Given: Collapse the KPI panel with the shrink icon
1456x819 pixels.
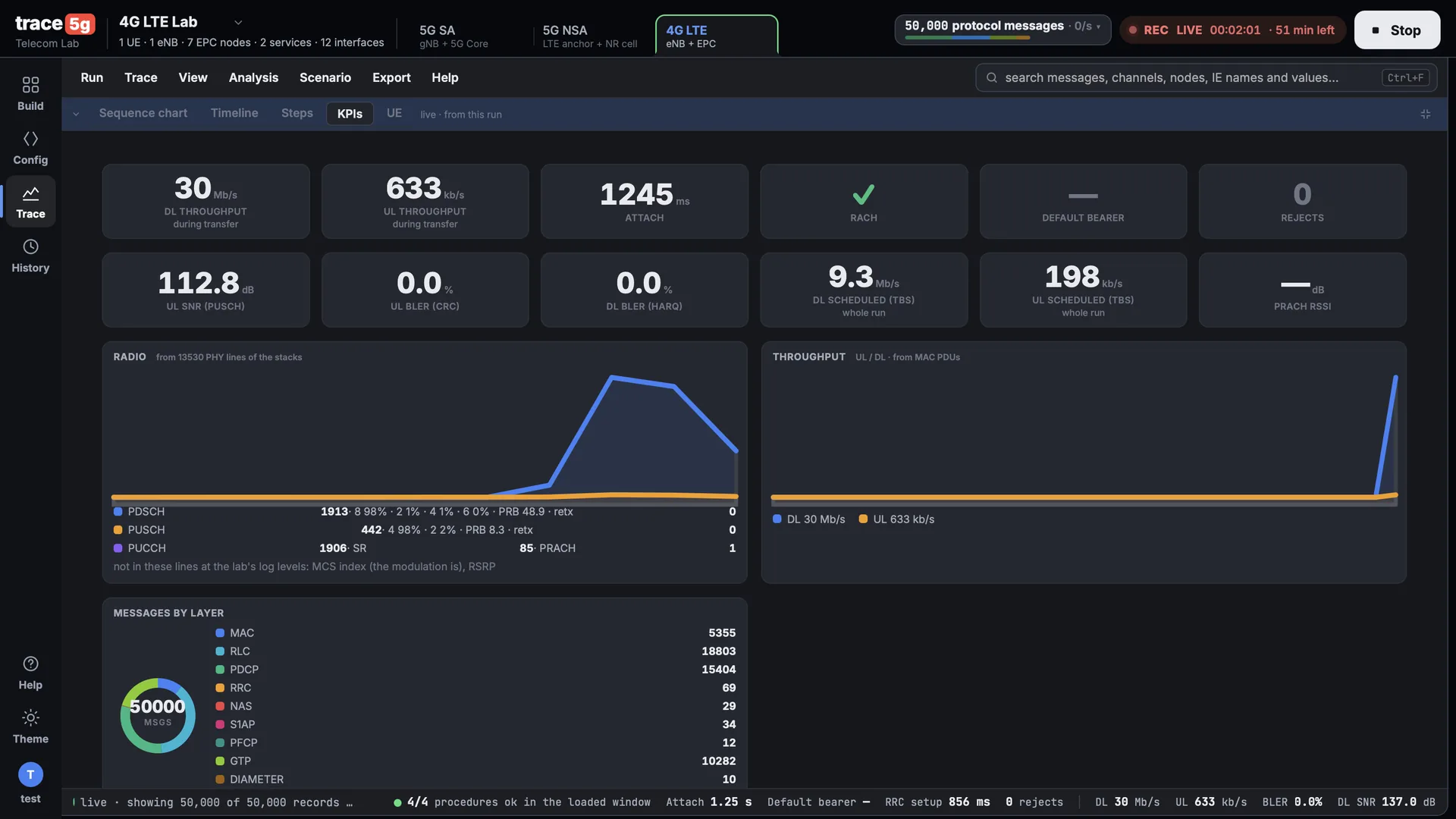Looking at the screenshot, I should click(1426, 114).
